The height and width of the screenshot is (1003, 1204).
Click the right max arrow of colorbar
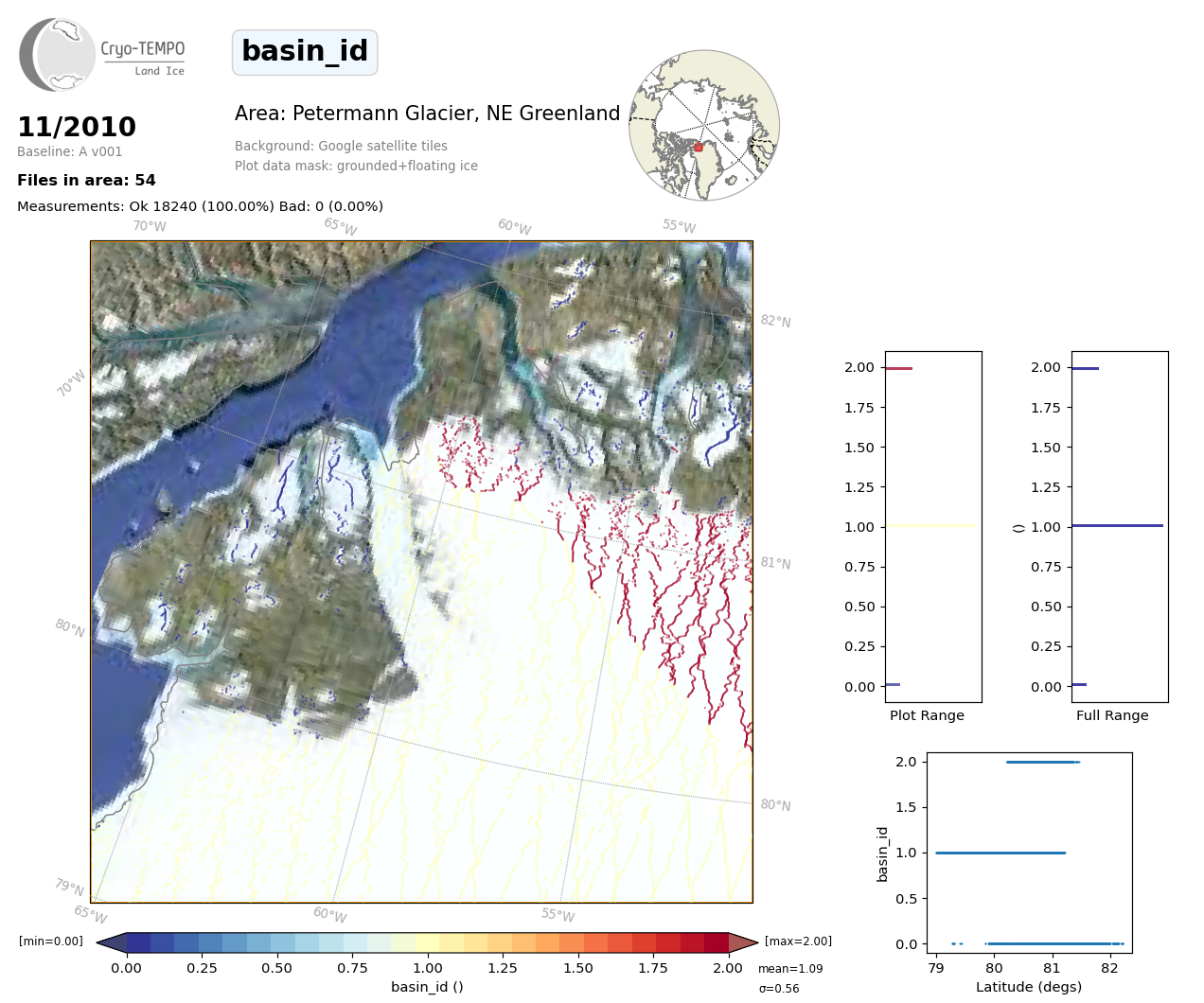coord(743,942)
